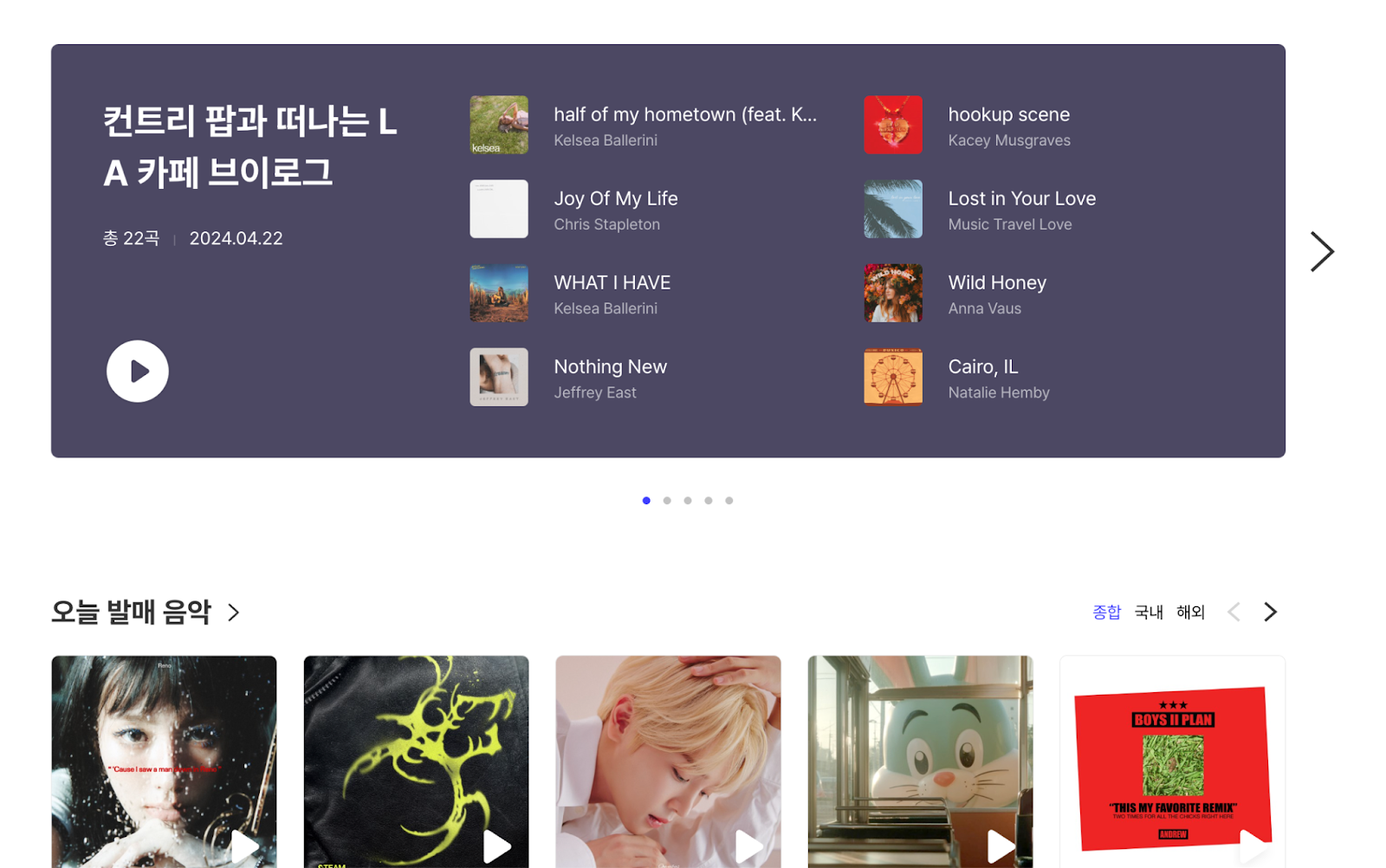Select fifth carousel page dot
Viewport: 1386px width, 868px height.
pos(729,501)
